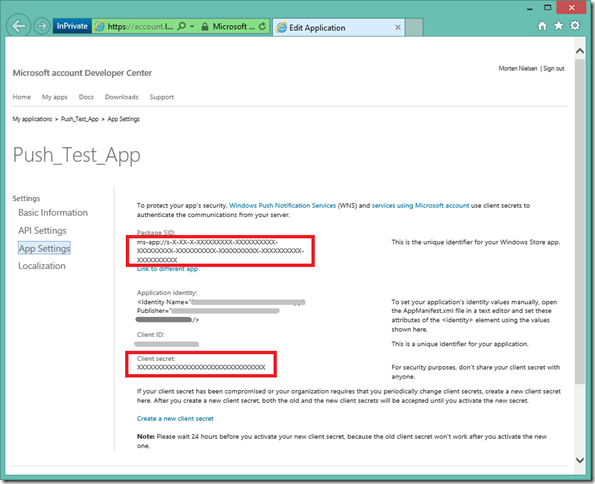Image resolution: width=595 pixels, height=484 pixels.
Task: Click the InPrivate badge in address bar
Action: [72, 26]
